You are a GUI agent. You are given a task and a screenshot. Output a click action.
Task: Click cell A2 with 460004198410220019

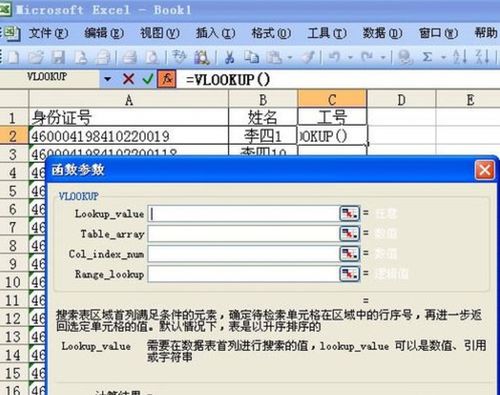(x=129, y=136)
